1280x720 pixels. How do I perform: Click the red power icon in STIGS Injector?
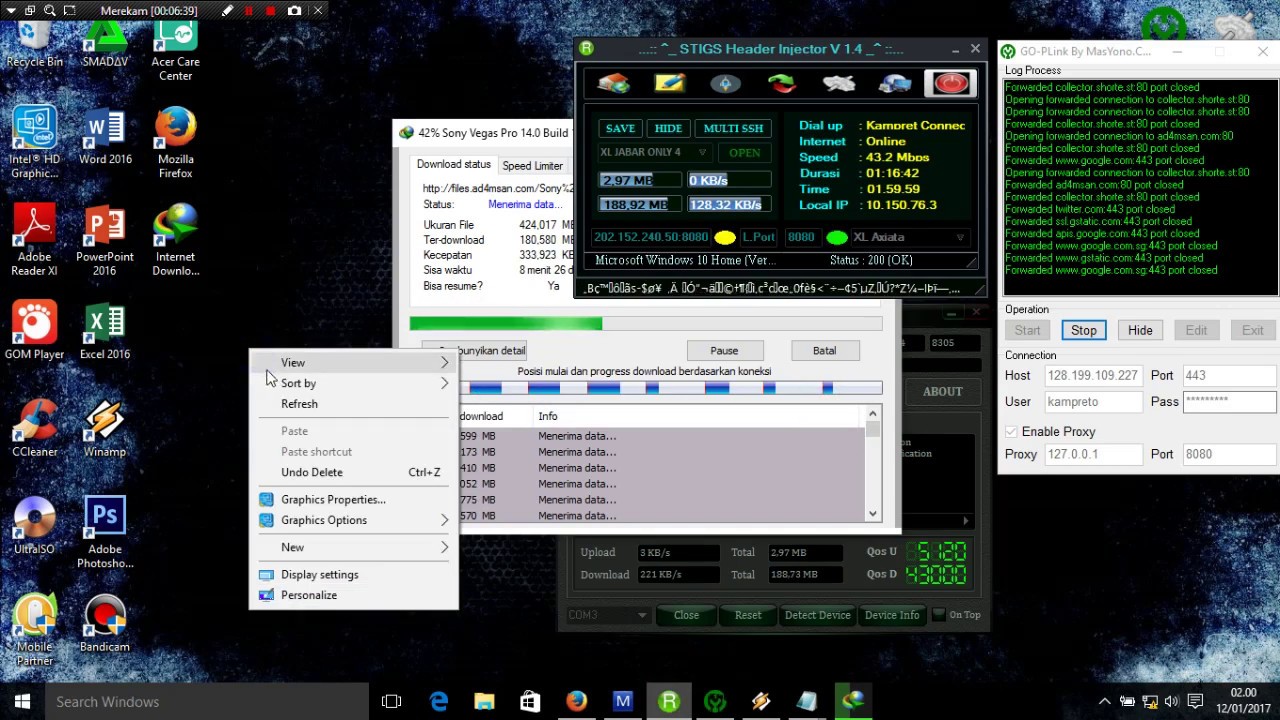point(951,83)
